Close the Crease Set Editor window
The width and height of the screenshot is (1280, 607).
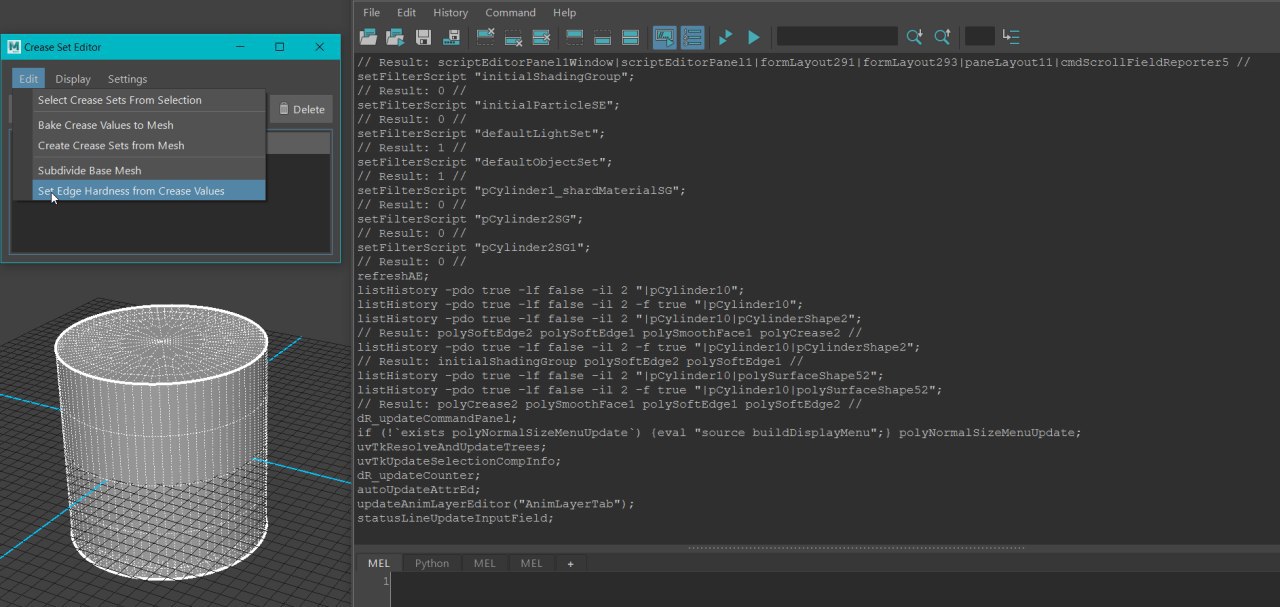319,47
